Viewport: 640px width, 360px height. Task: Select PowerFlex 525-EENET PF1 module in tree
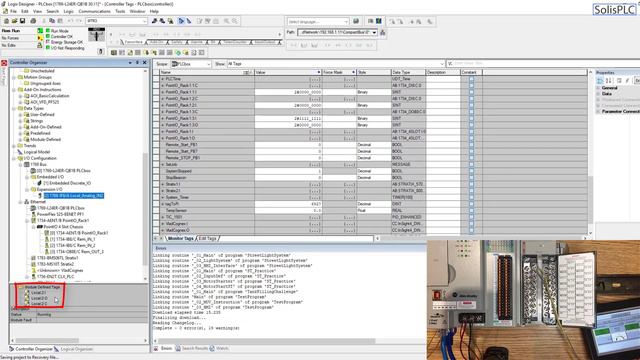[60, 214]
